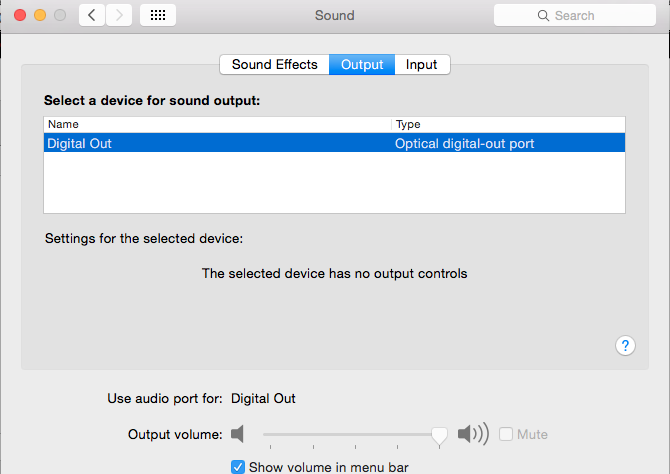Switch to the Sound Effects tab

click(x=274, y=64)
